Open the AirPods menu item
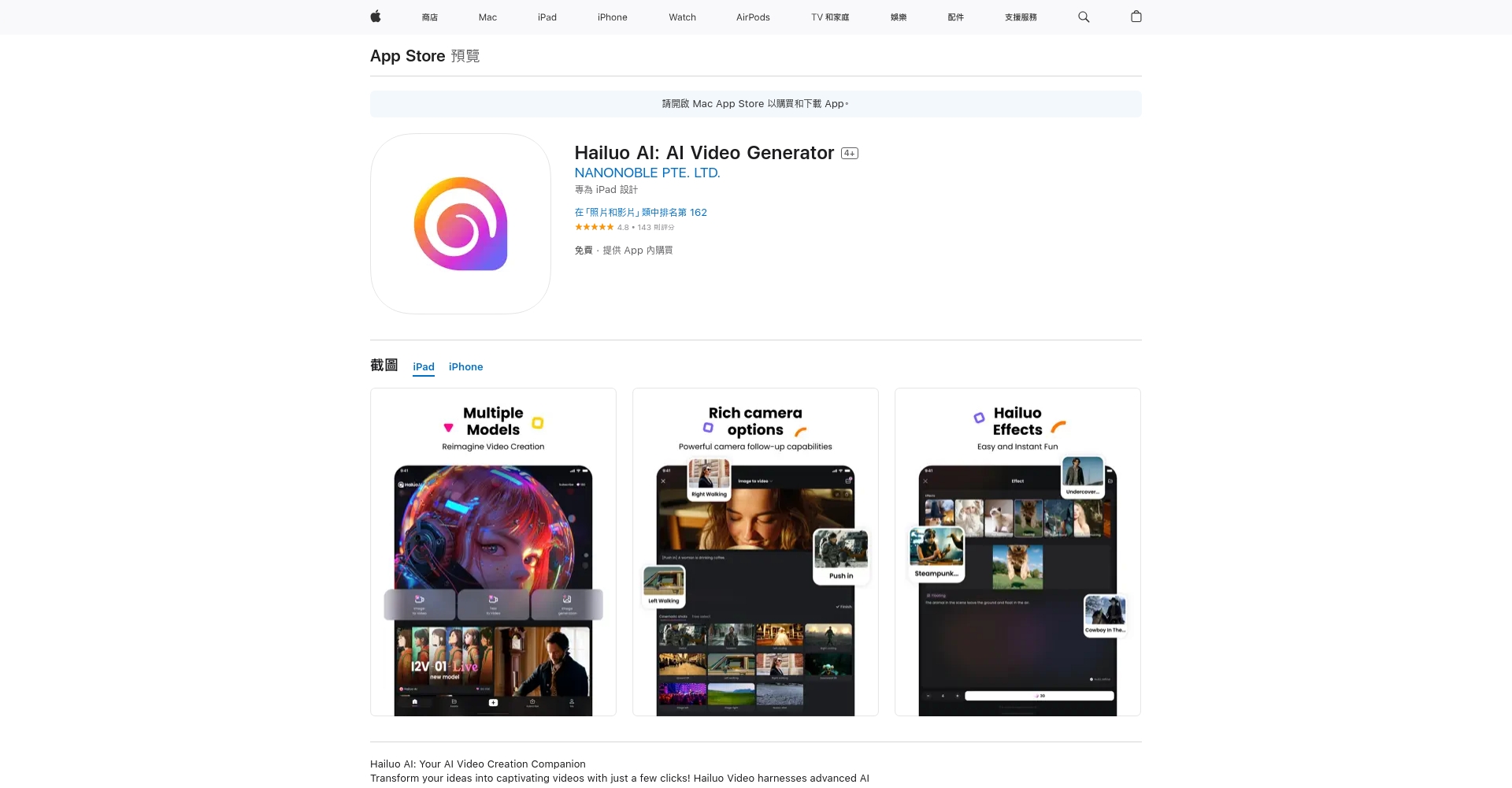1512x788 pixels. click(x=753, y=17)
